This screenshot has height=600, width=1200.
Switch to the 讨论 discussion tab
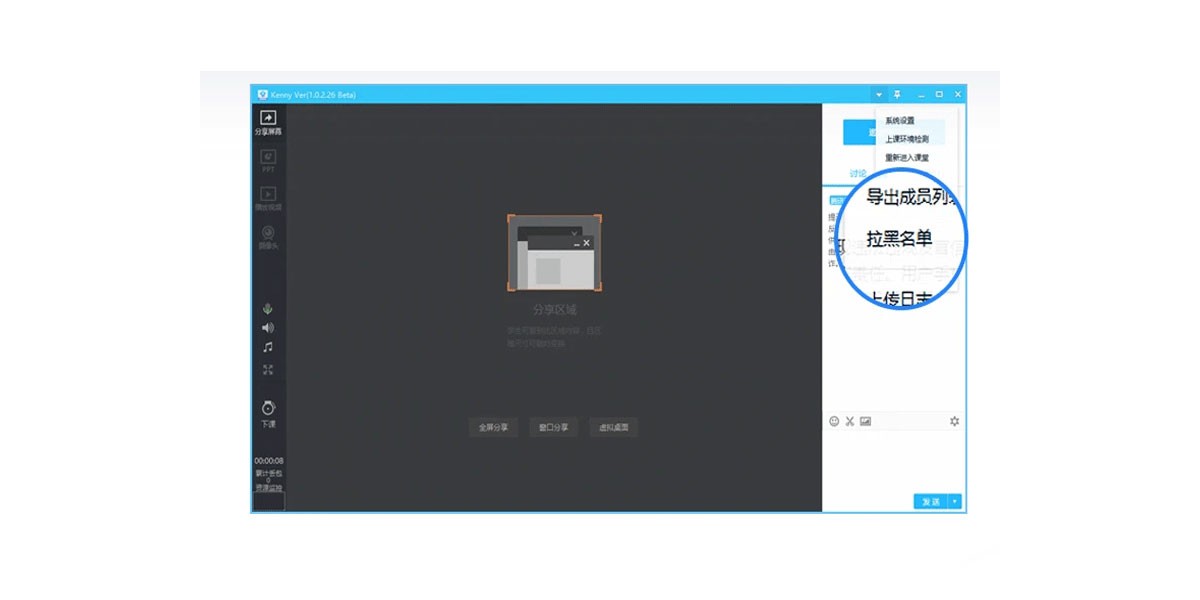pyautogui.click(x=858, y=173)
